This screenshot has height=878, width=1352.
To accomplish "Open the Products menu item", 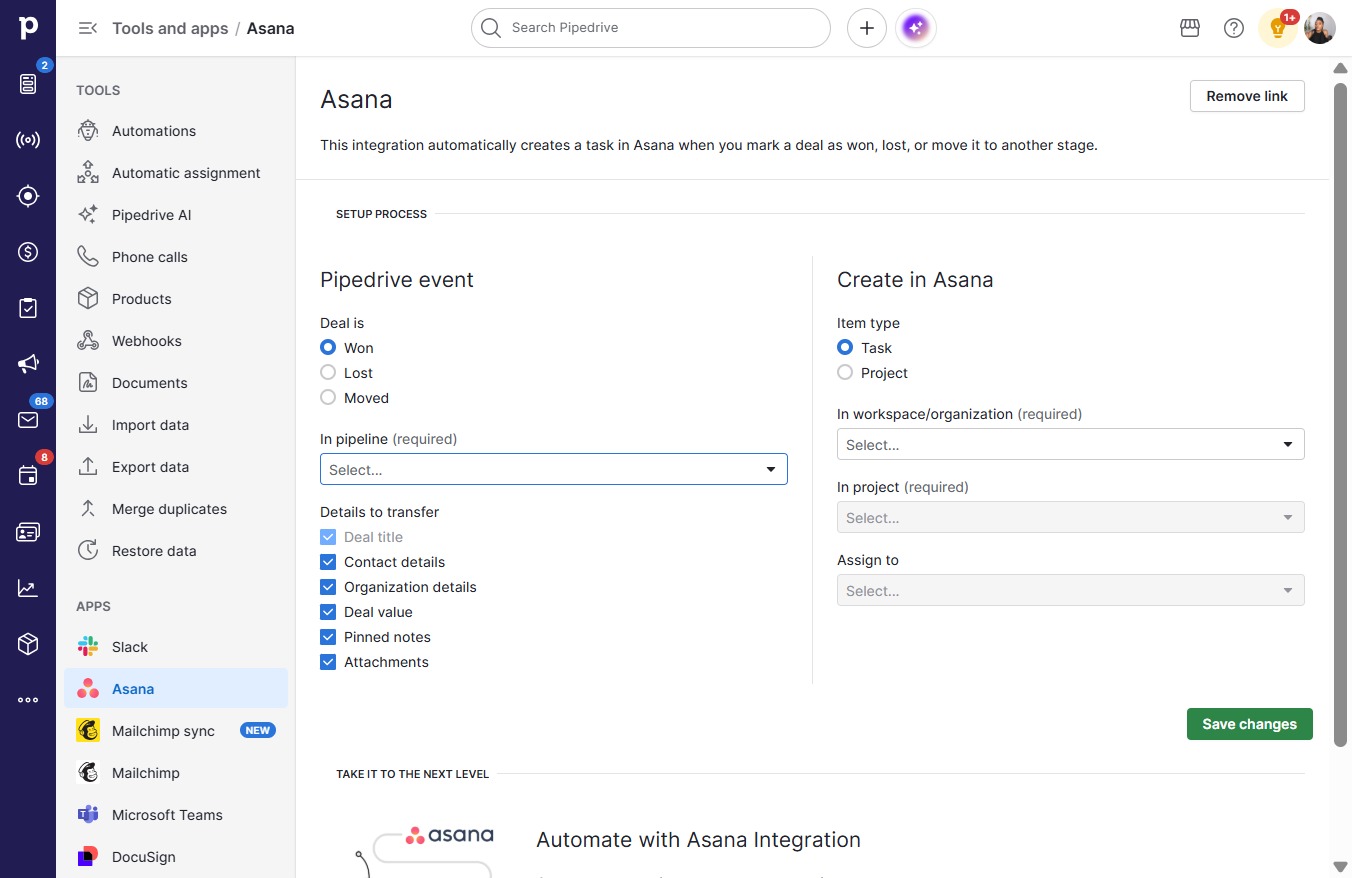I will click(176, 299).
